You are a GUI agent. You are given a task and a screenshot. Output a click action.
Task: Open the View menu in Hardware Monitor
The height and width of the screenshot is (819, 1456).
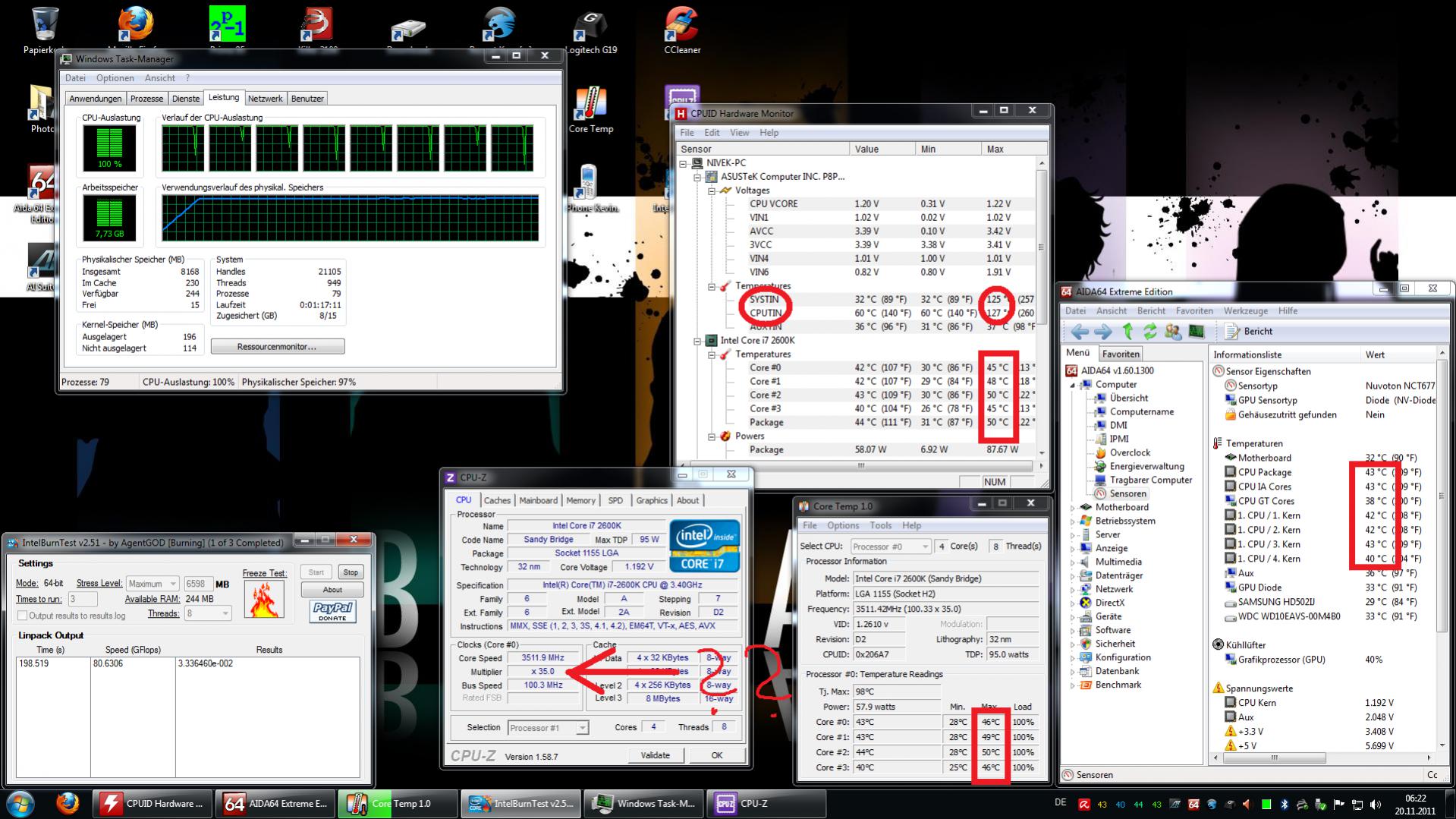[x=739, y=133]
